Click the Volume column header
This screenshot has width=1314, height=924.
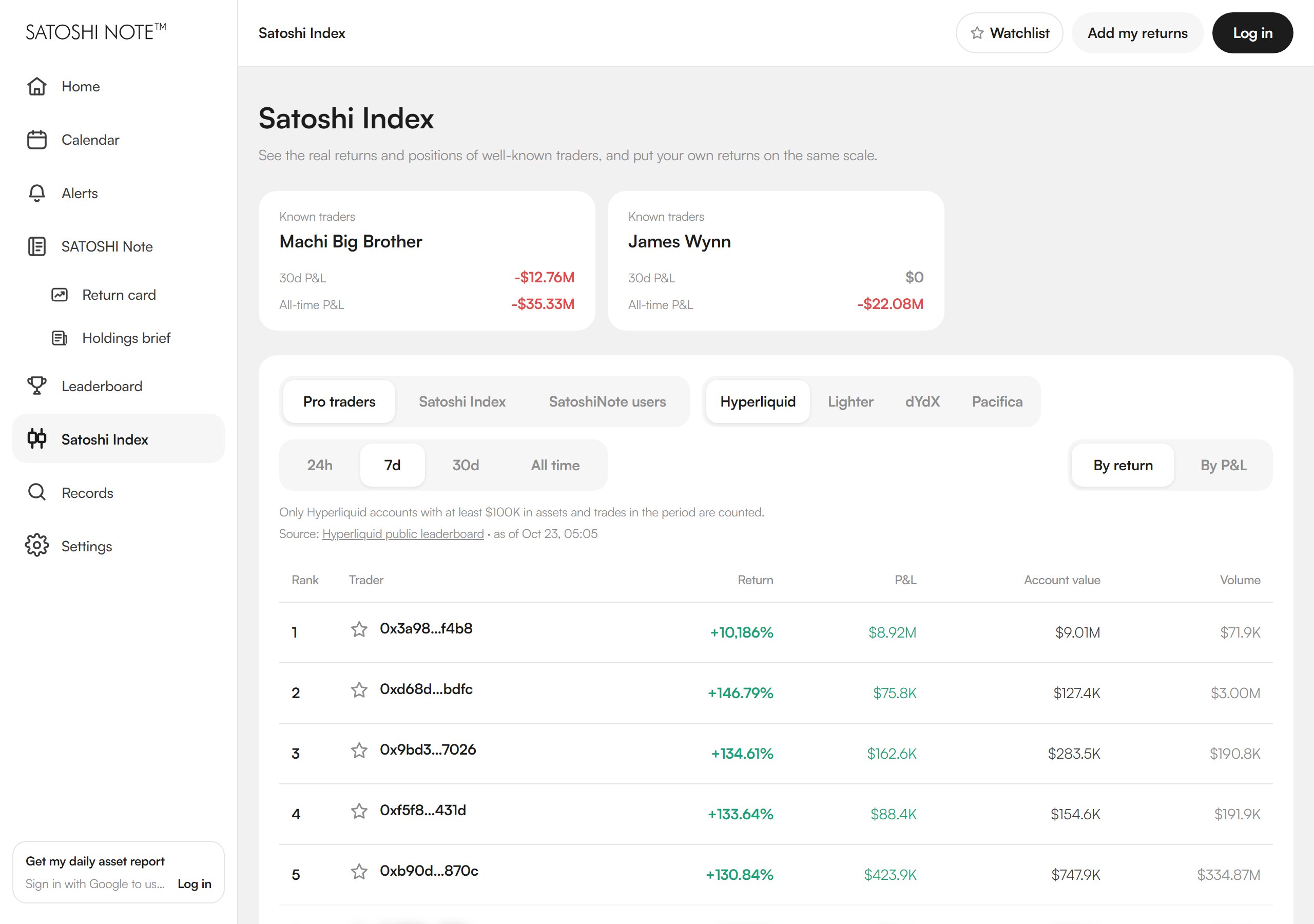click(1240, 580)
